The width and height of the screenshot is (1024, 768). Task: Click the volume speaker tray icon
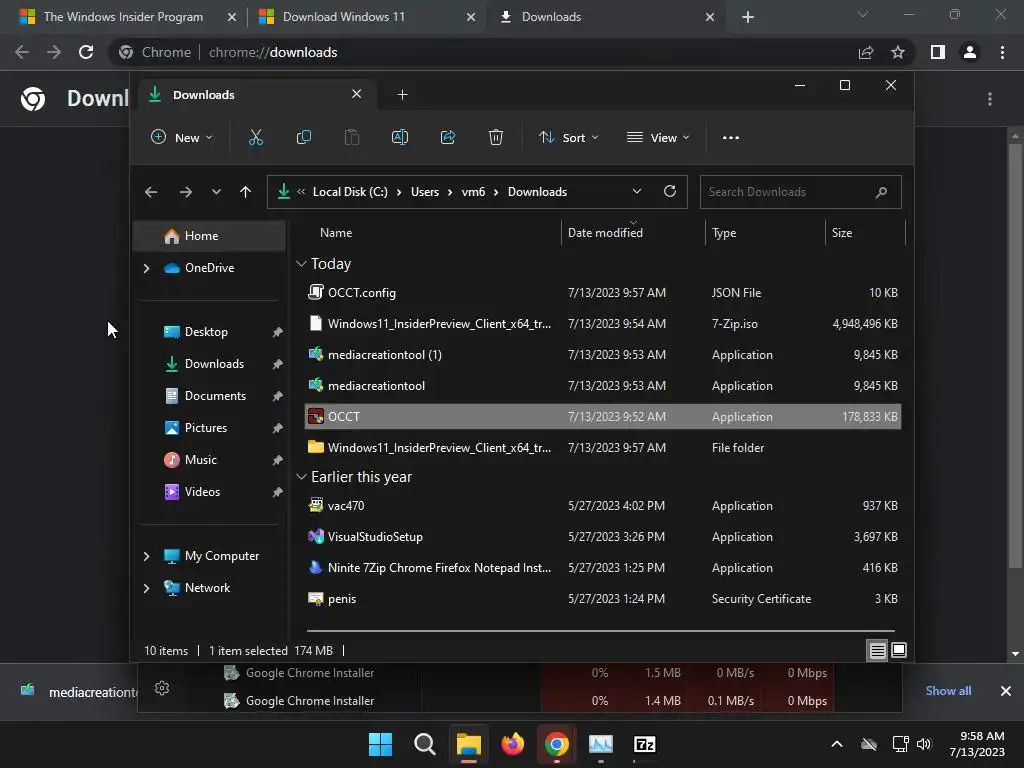pyautogui.click(x=924, y=744)
